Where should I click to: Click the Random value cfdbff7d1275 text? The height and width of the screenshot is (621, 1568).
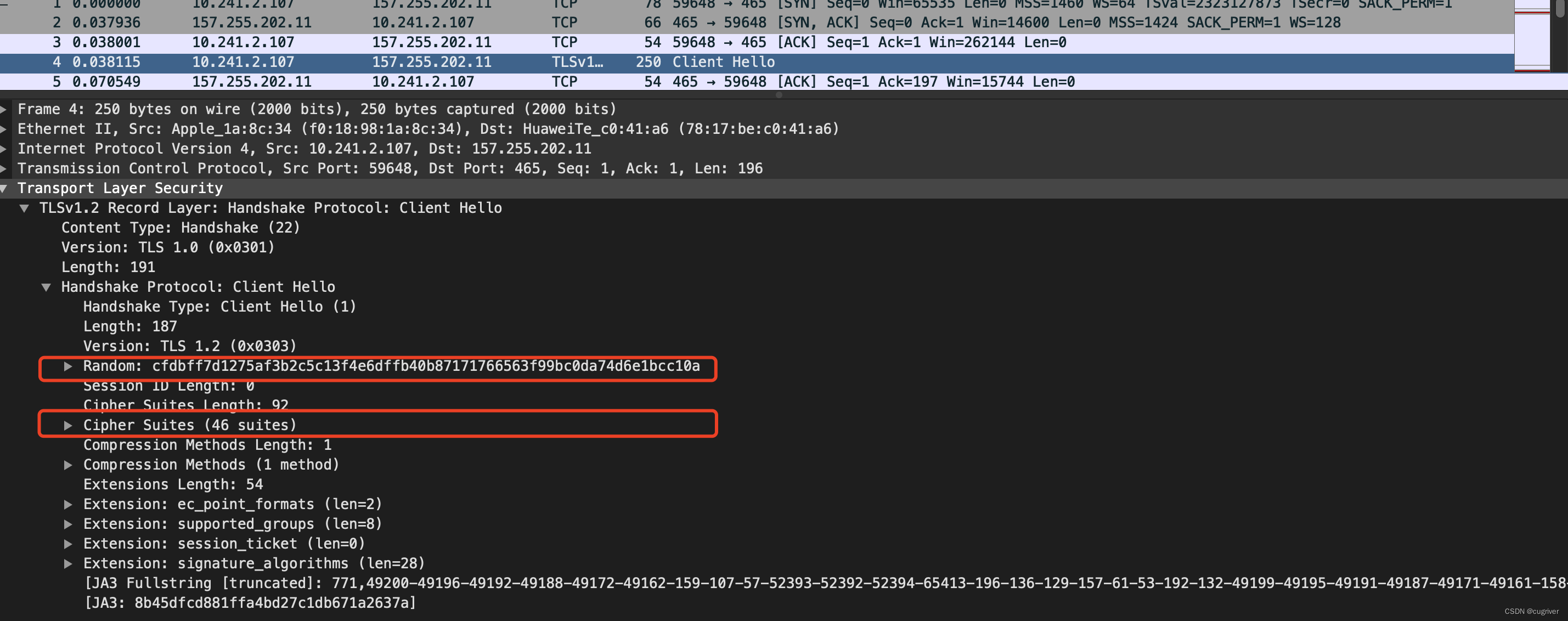click(x=426, y=366)
